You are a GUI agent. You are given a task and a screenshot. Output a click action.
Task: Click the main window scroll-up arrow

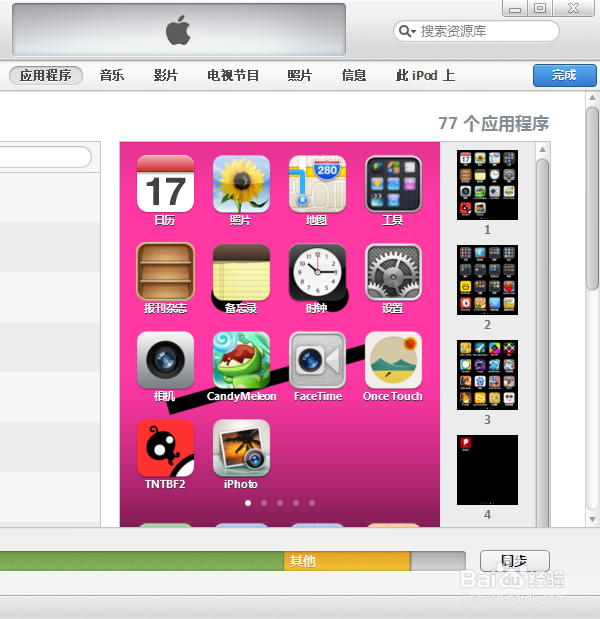[592, 97]
